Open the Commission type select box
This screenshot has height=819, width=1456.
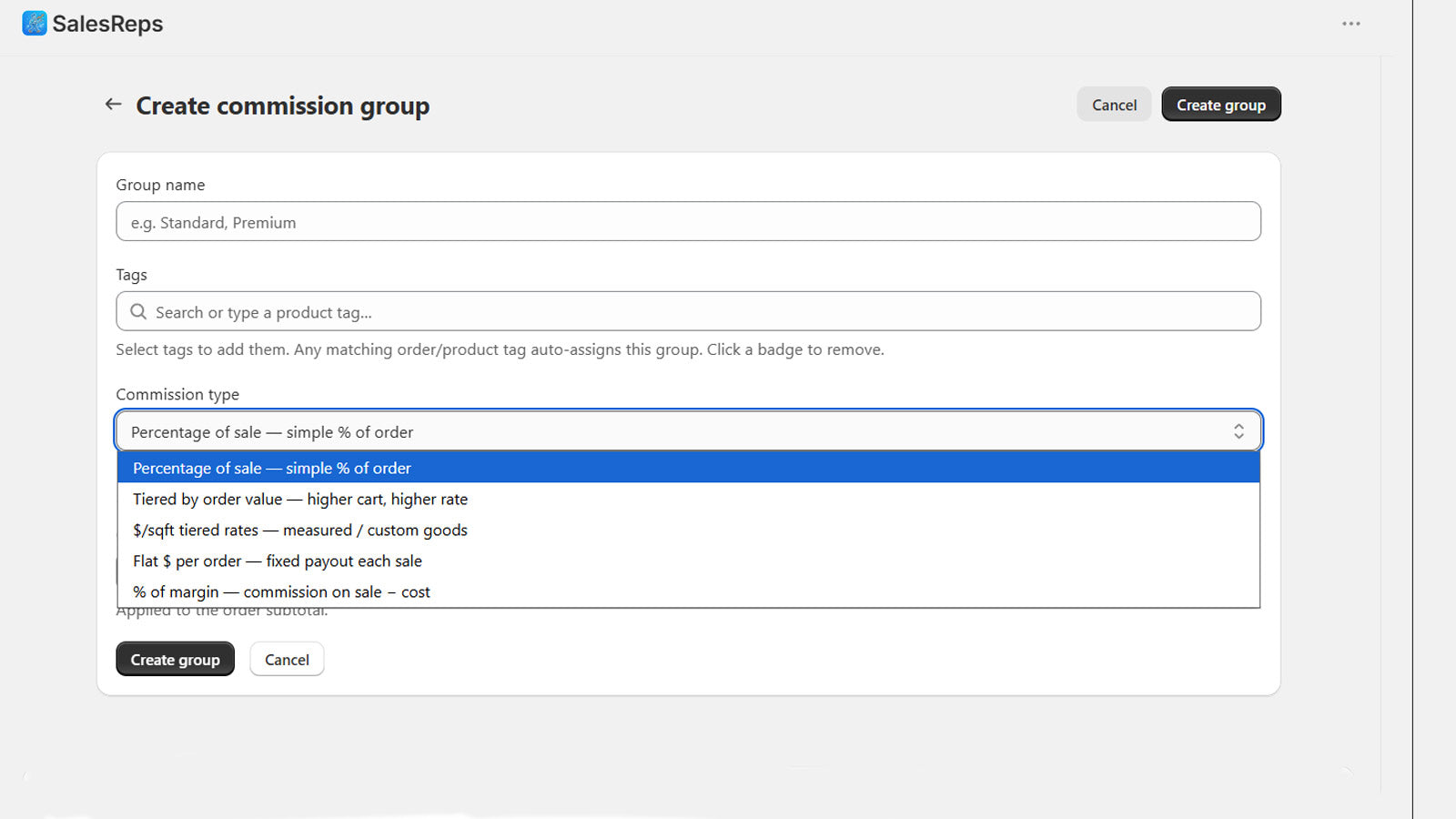pyautogui.click(x=688, y=431)
